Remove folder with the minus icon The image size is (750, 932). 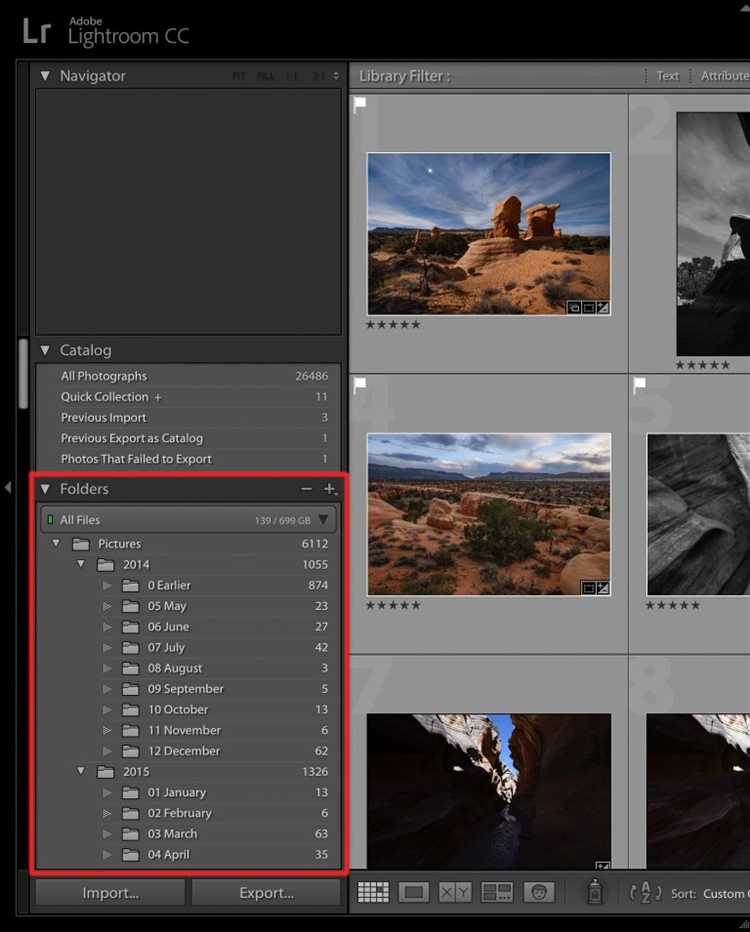pos(306,489)
